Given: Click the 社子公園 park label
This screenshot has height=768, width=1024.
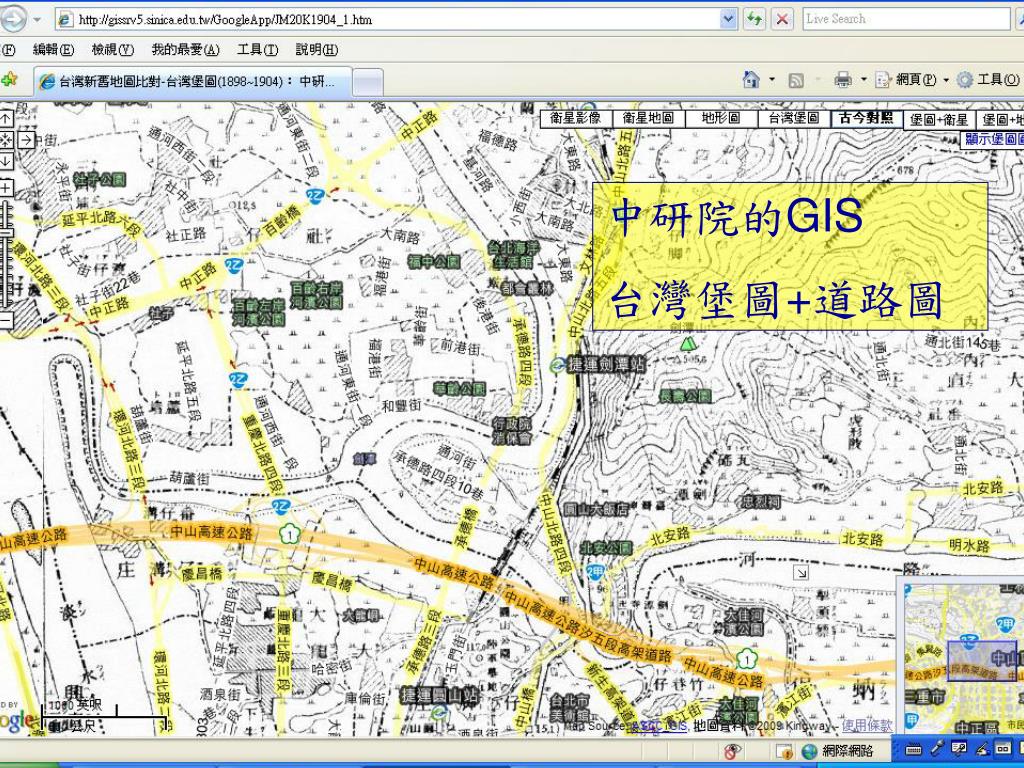Looking at the screenshot, I should pyautogui.click(x=100, y=179).
